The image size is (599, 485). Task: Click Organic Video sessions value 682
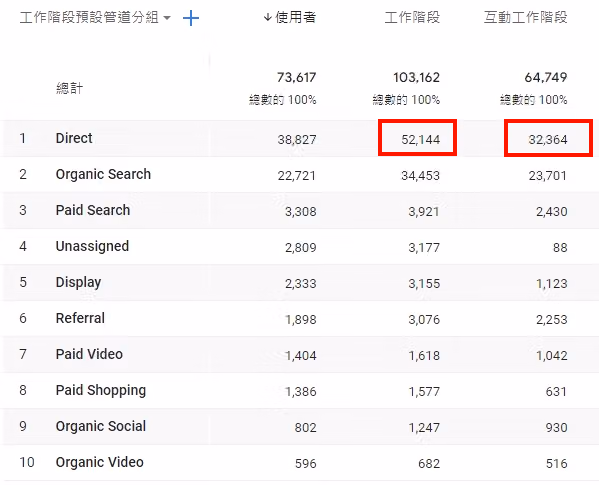[x=429, y=464]
